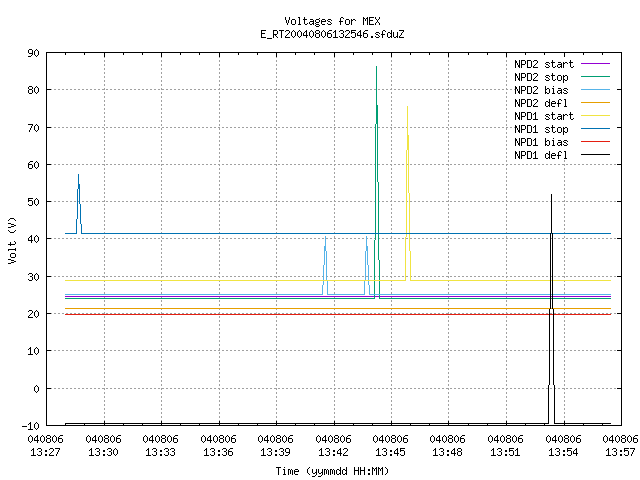Click the x-axis tick label 13:30
The image size is (640, 480).
click(x=103, y=452)
